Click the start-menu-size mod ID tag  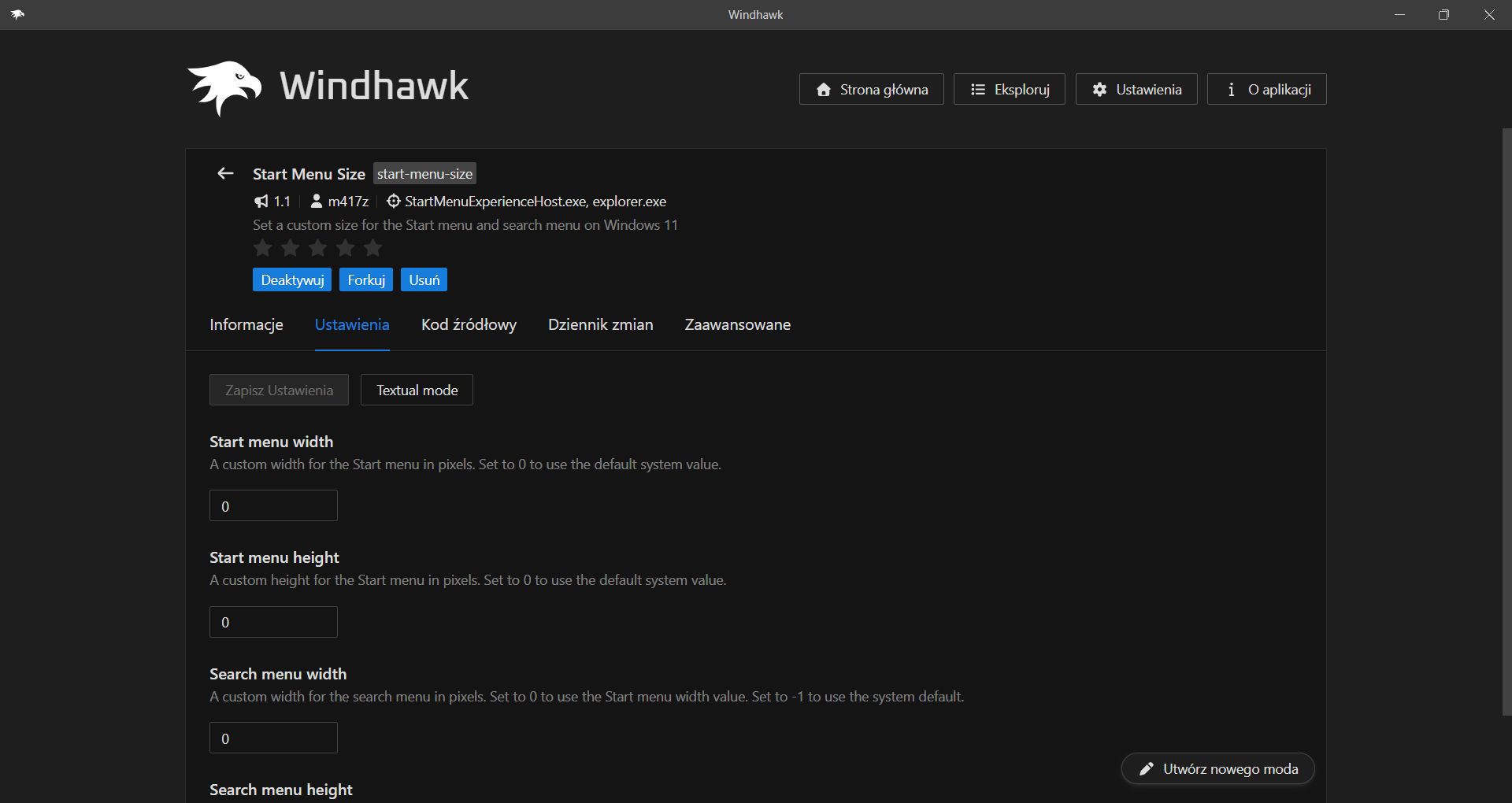[x=424, y=174]
